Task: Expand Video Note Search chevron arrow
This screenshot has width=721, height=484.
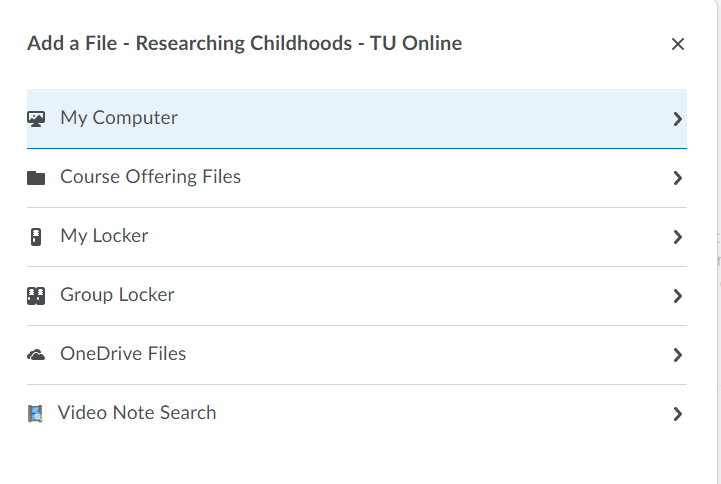Action: coord(677,414)
